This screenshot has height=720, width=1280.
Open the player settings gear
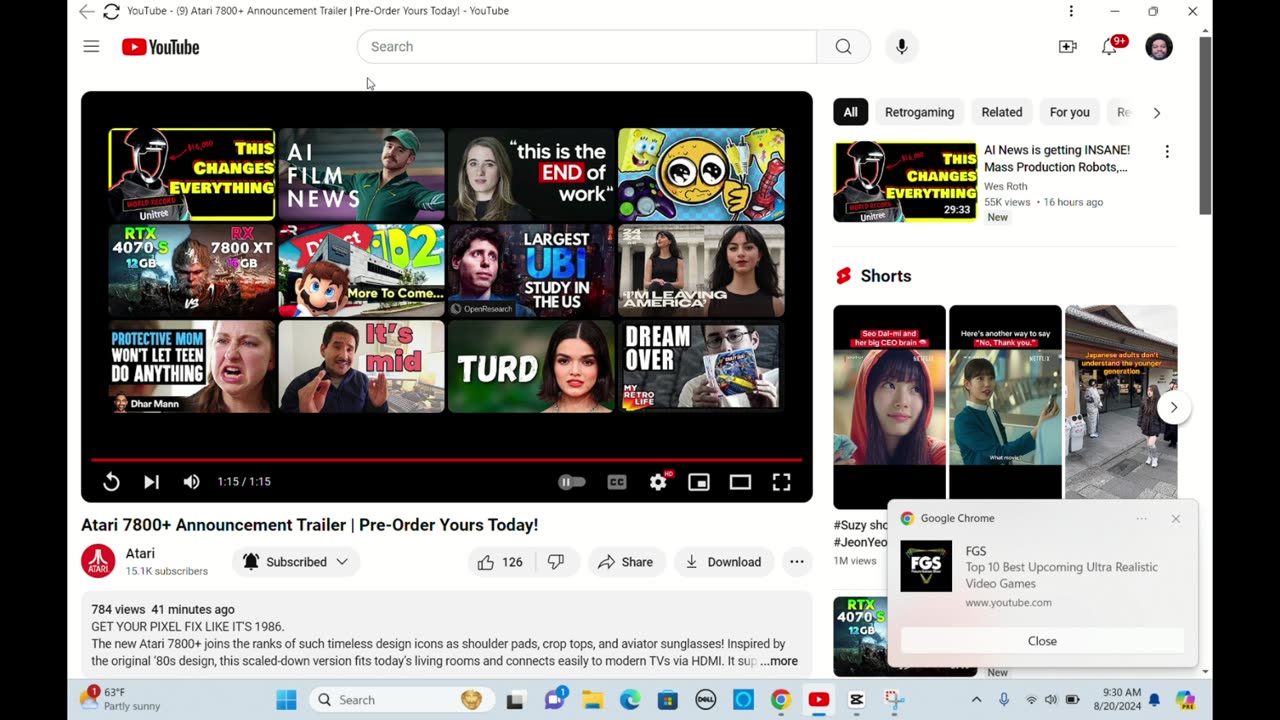(658, 482)
